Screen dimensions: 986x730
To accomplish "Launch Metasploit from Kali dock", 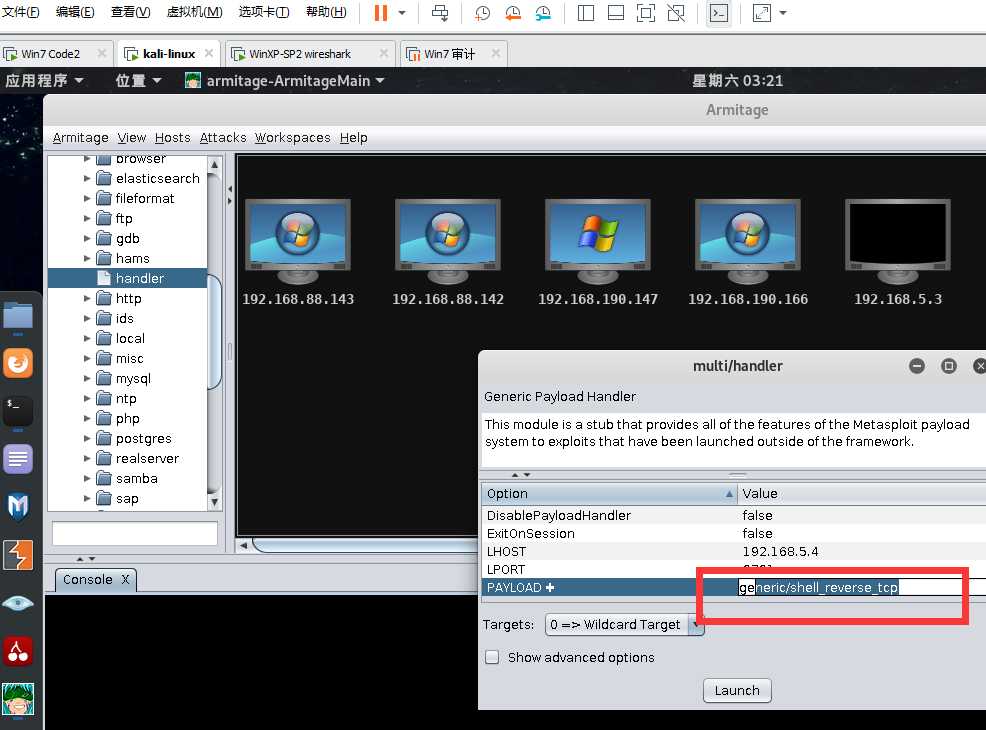I will [x=18, y=506].
